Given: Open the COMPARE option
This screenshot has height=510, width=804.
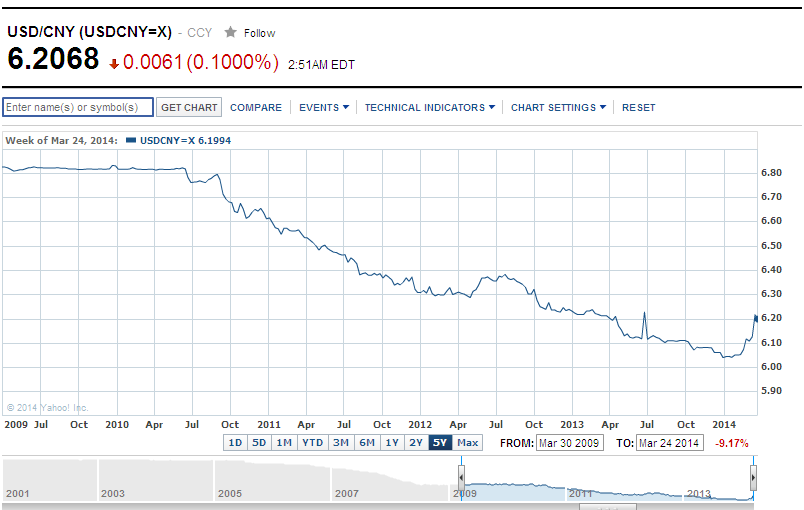Looking at the screenshot, I should pos(256,108).
